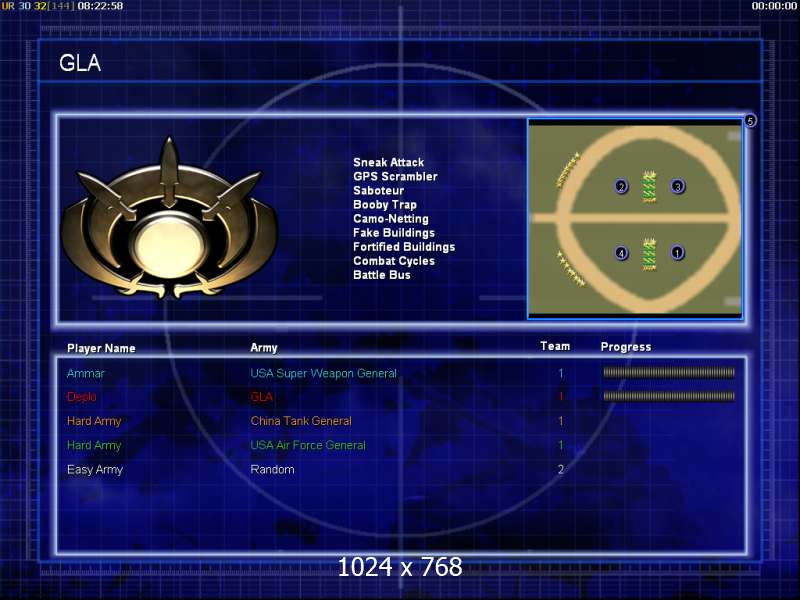Click the map preview thumbnail
The image size is (800, 600).
coord(635,219)
